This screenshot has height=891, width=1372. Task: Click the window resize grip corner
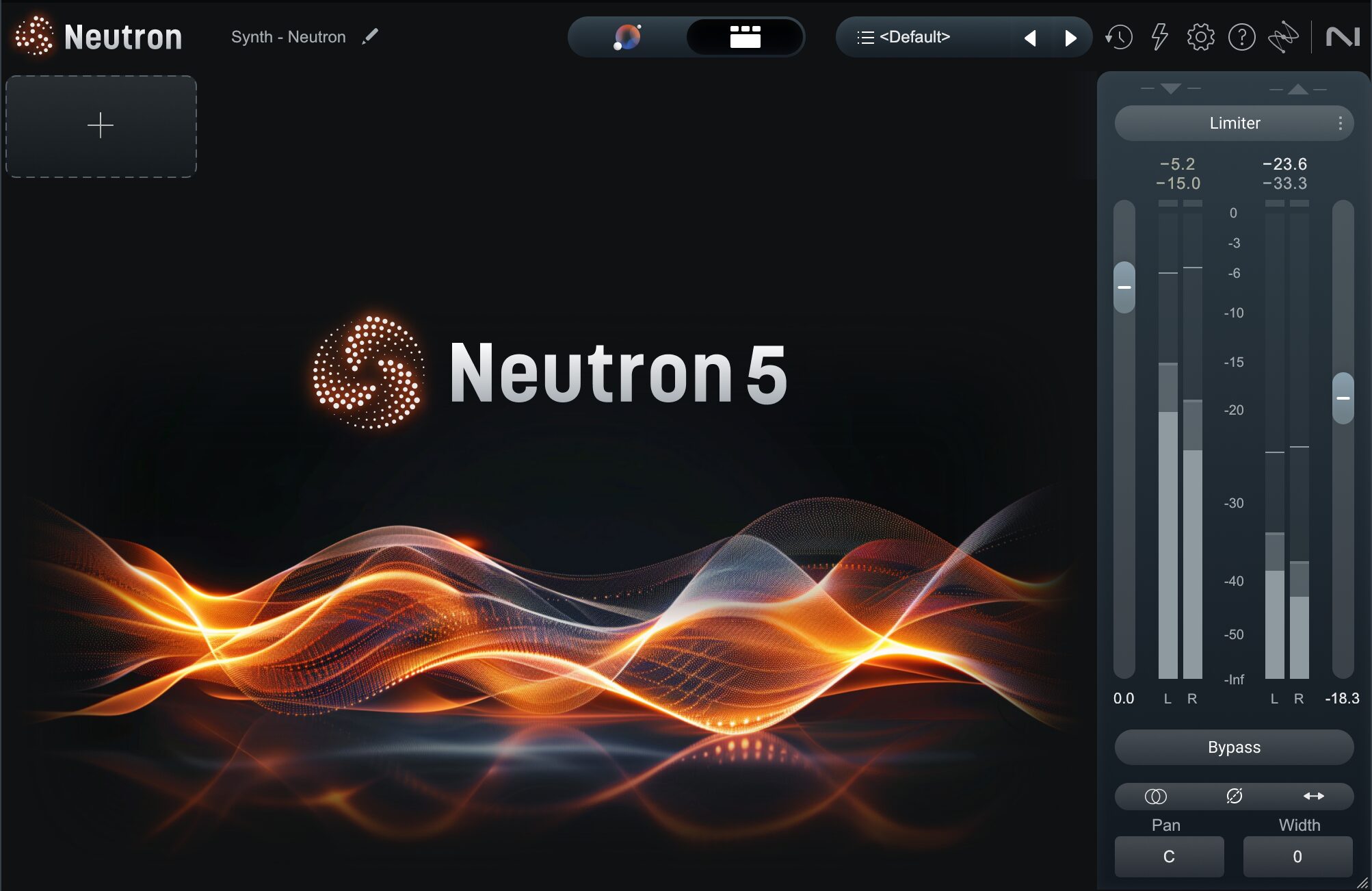point(1362,883)
